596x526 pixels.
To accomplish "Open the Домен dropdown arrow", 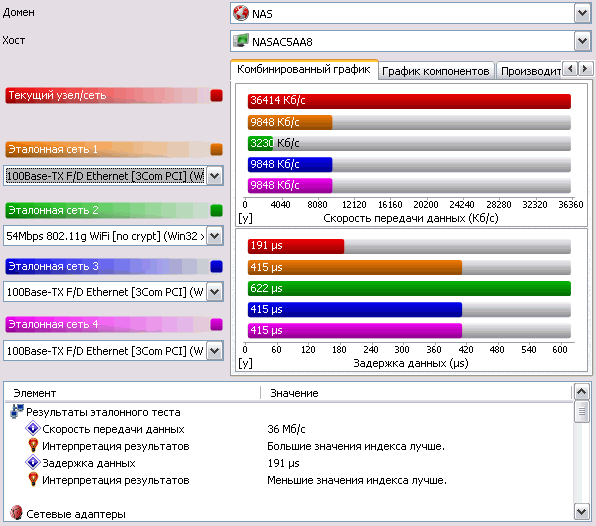I will click(582, 13).
